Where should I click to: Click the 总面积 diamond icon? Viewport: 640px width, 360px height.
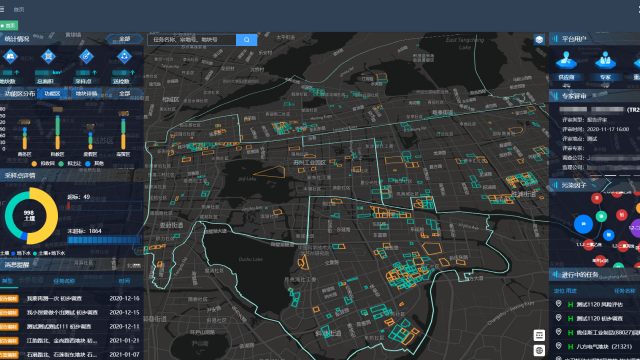[x=48, y=56]
